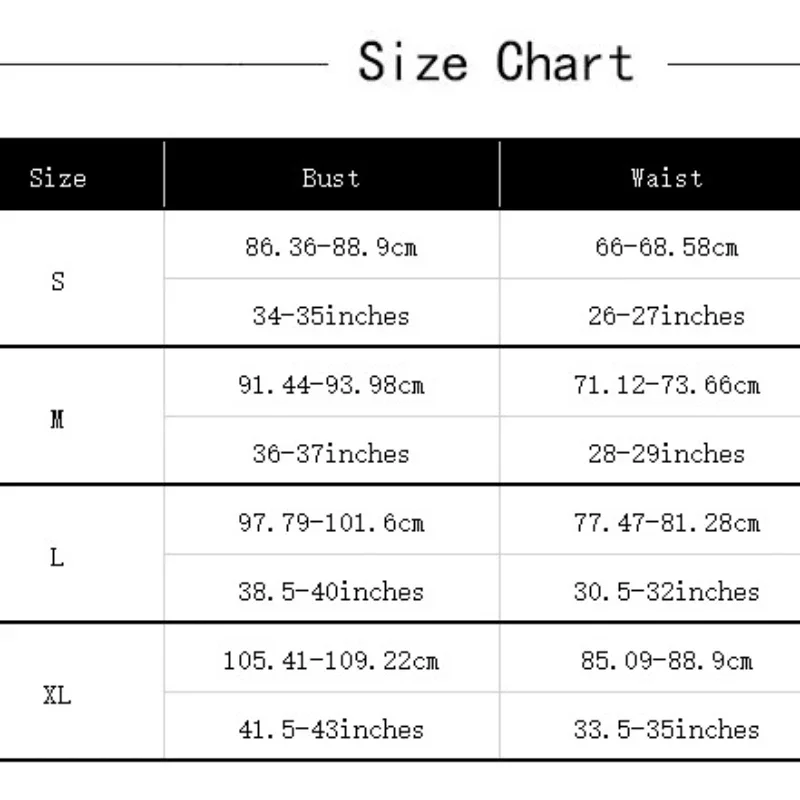Viewport: 800px width, 800px height.
Task: Select bust cell 86.36-88.9cm
Action: (331, 247)
